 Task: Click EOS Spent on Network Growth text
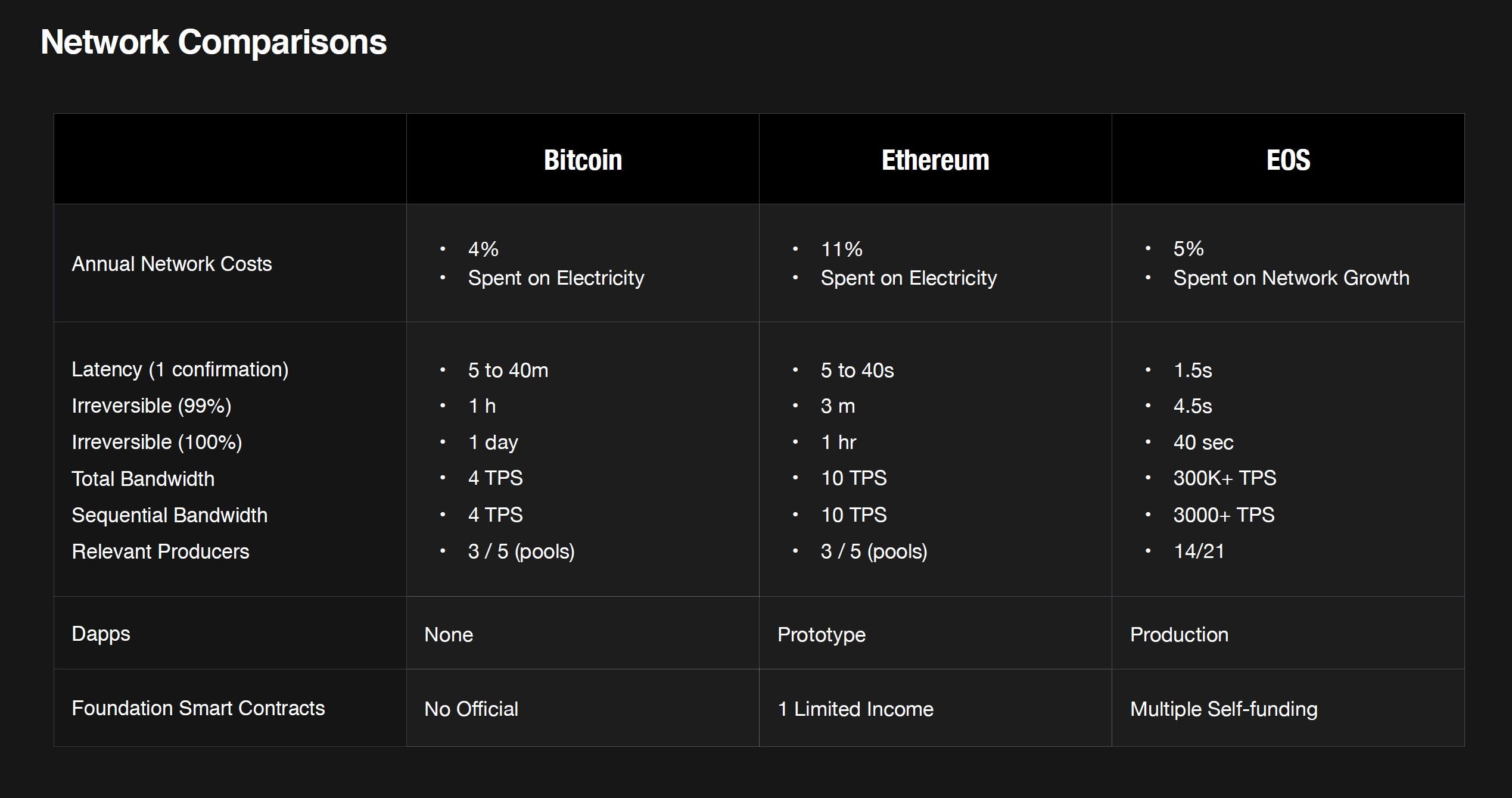[x=1291, y=278]
